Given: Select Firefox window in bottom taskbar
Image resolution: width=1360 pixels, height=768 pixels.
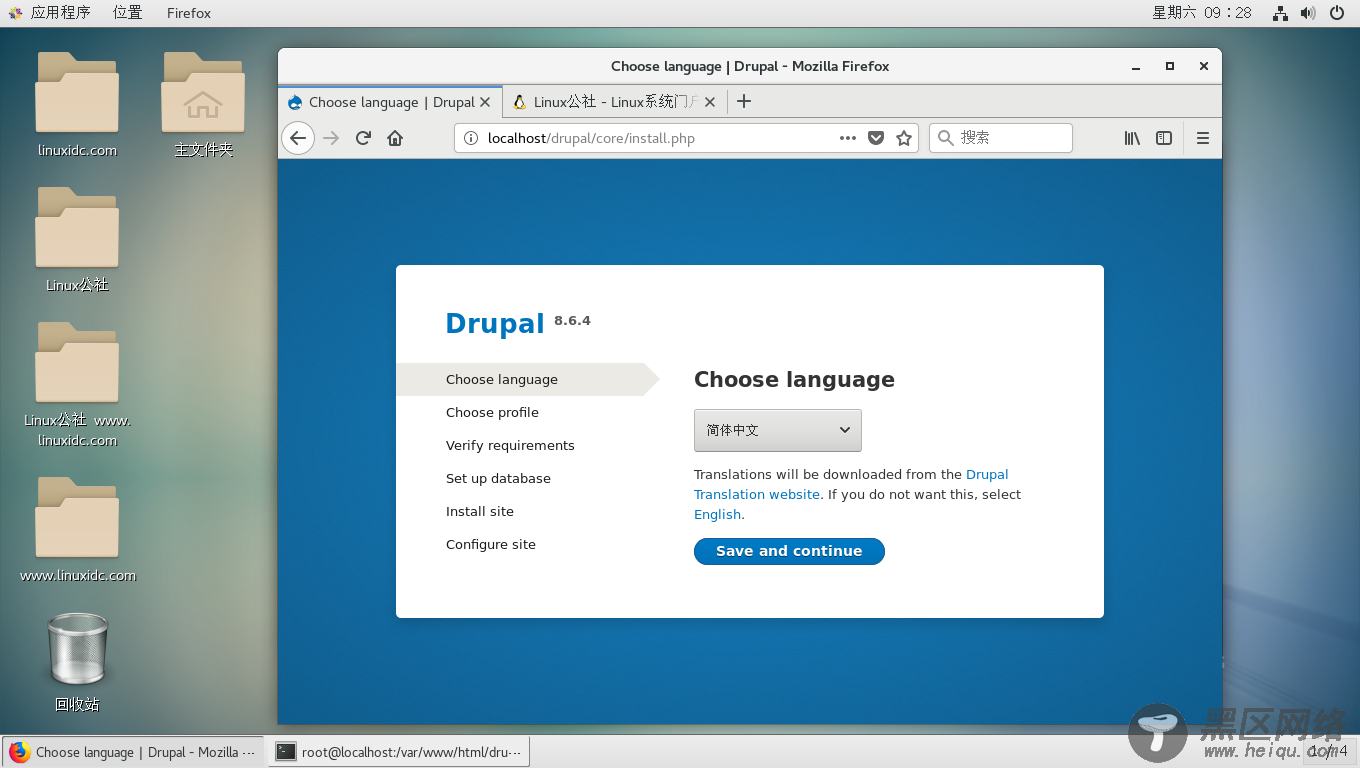Looking at the screenshot, I should pyautogui.click(x=133, y=752).
